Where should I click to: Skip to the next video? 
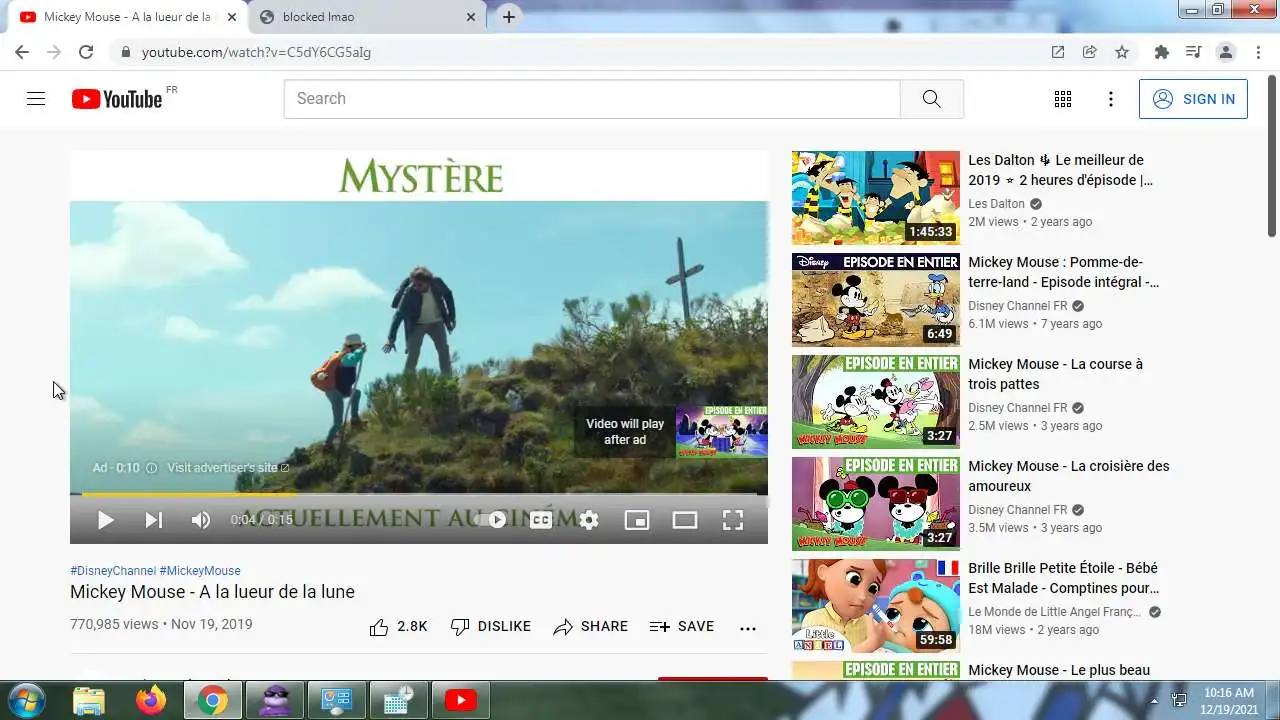click(x=153, y=520)
